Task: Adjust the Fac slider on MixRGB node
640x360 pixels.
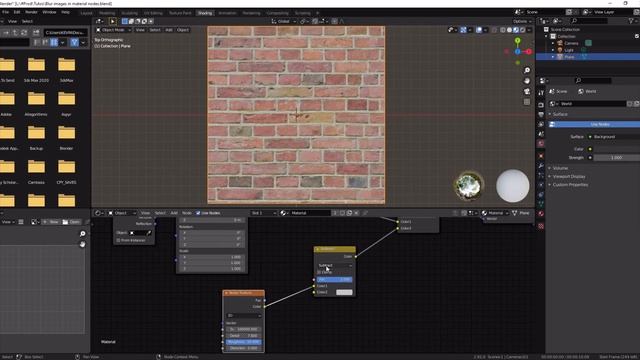Action: coord(335,280)
